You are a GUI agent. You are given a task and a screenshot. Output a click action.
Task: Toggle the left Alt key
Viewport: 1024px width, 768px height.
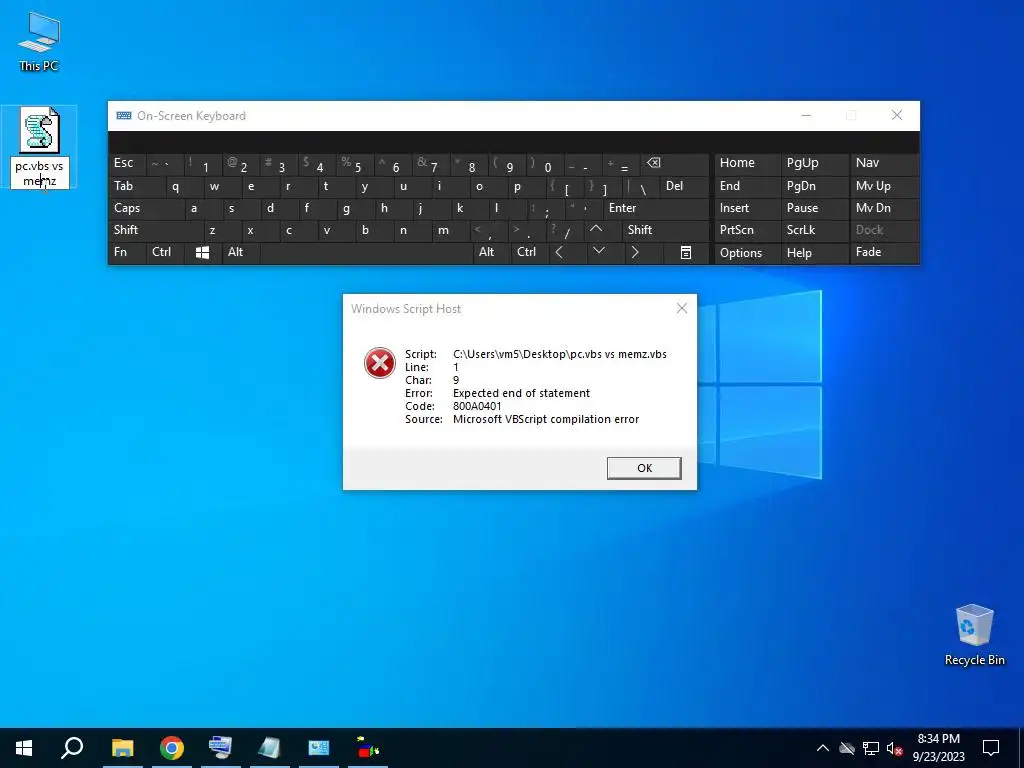click(x=240, y=252)
